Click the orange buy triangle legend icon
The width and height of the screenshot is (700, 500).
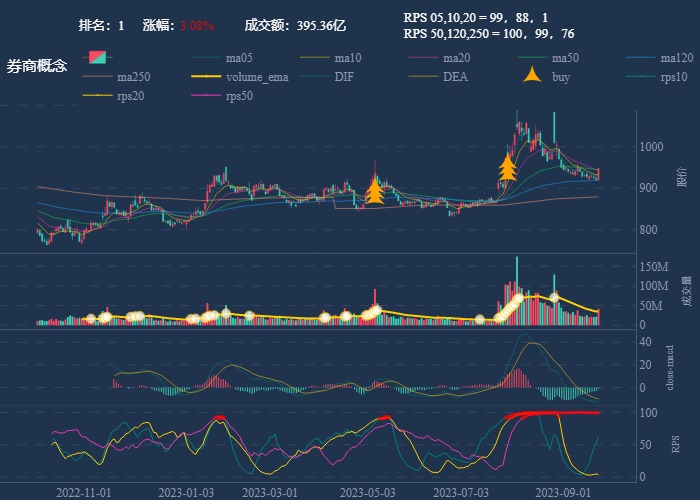533,76
